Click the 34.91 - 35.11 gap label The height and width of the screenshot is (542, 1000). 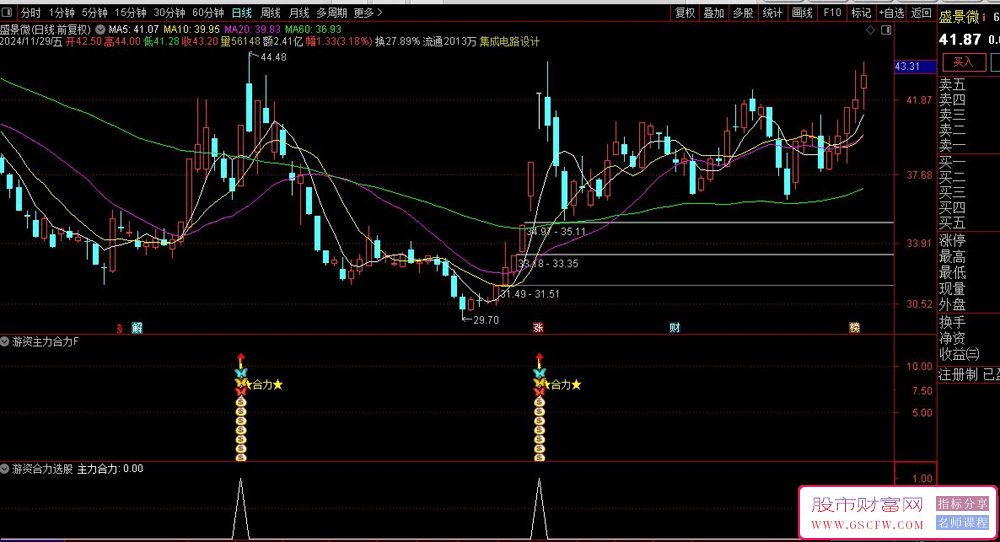pyautogui.click(x=556, y=231)
